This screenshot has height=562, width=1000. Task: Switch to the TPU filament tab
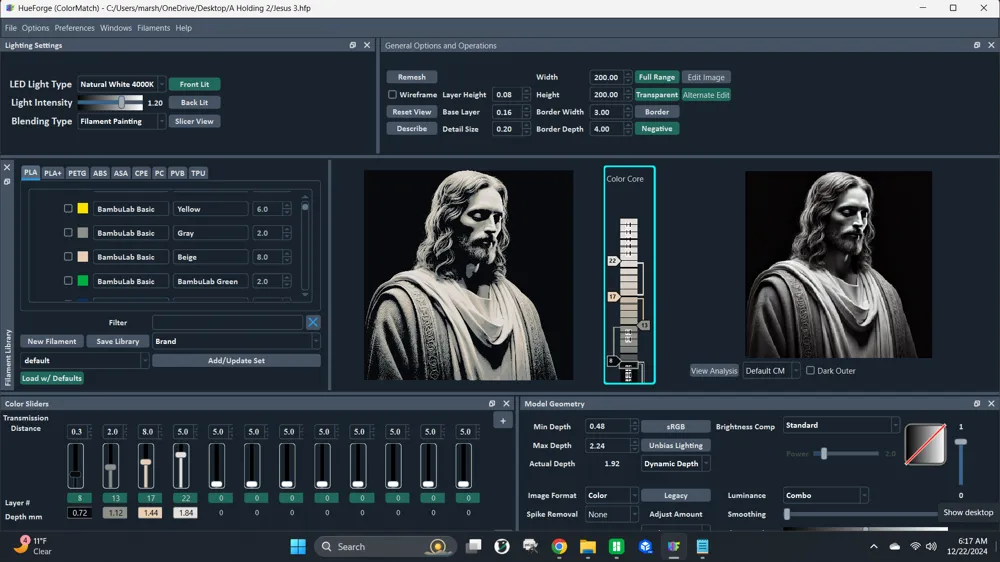click(x=198, y=173)
